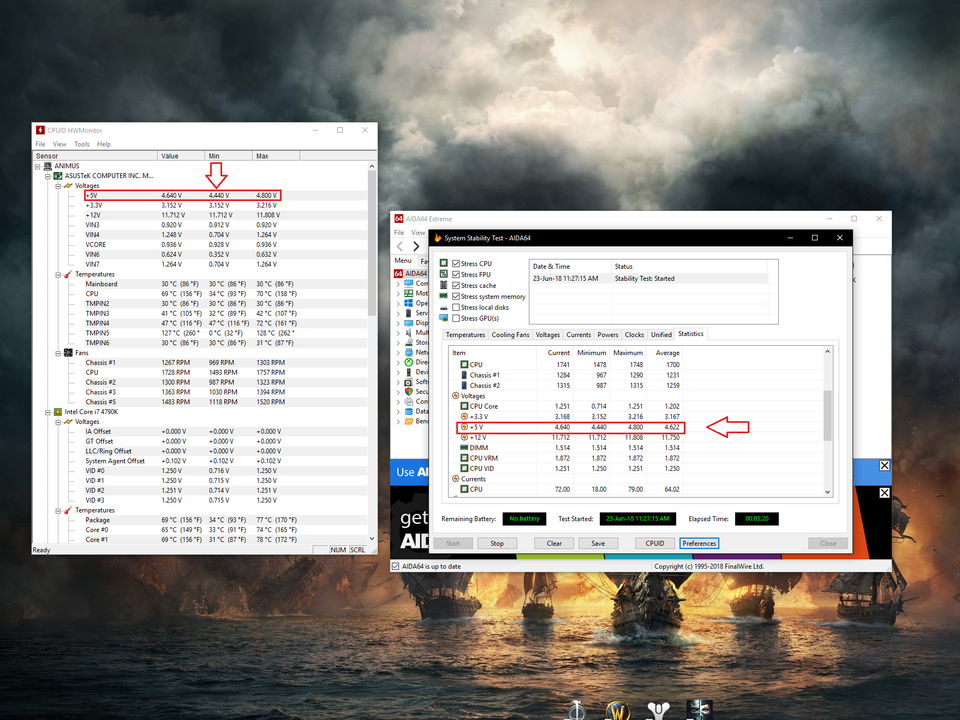Image resolution: width=960 pixels, height=720 pixels.
Task: Click the HWMonitor scroll-up arrow
Action: click(372, 166)
